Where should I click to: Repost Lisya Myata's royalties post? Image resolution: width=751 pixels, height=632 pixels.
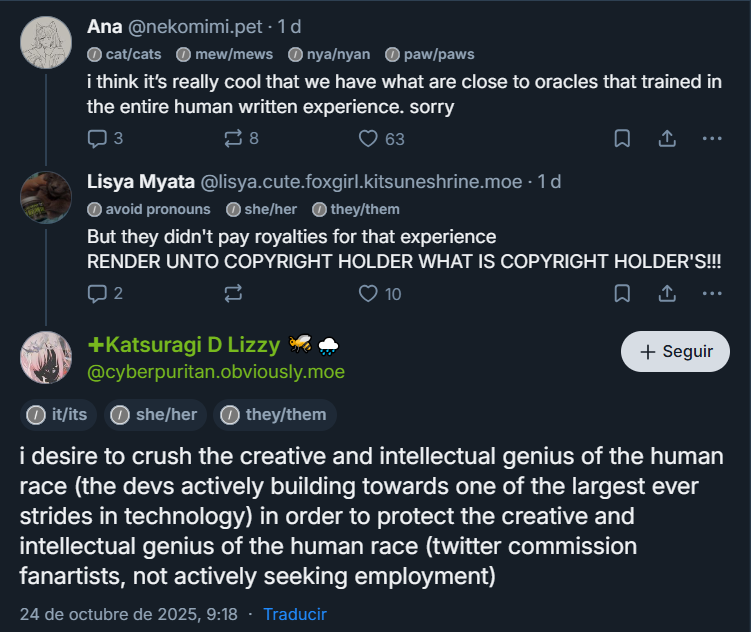coord(234,293)
